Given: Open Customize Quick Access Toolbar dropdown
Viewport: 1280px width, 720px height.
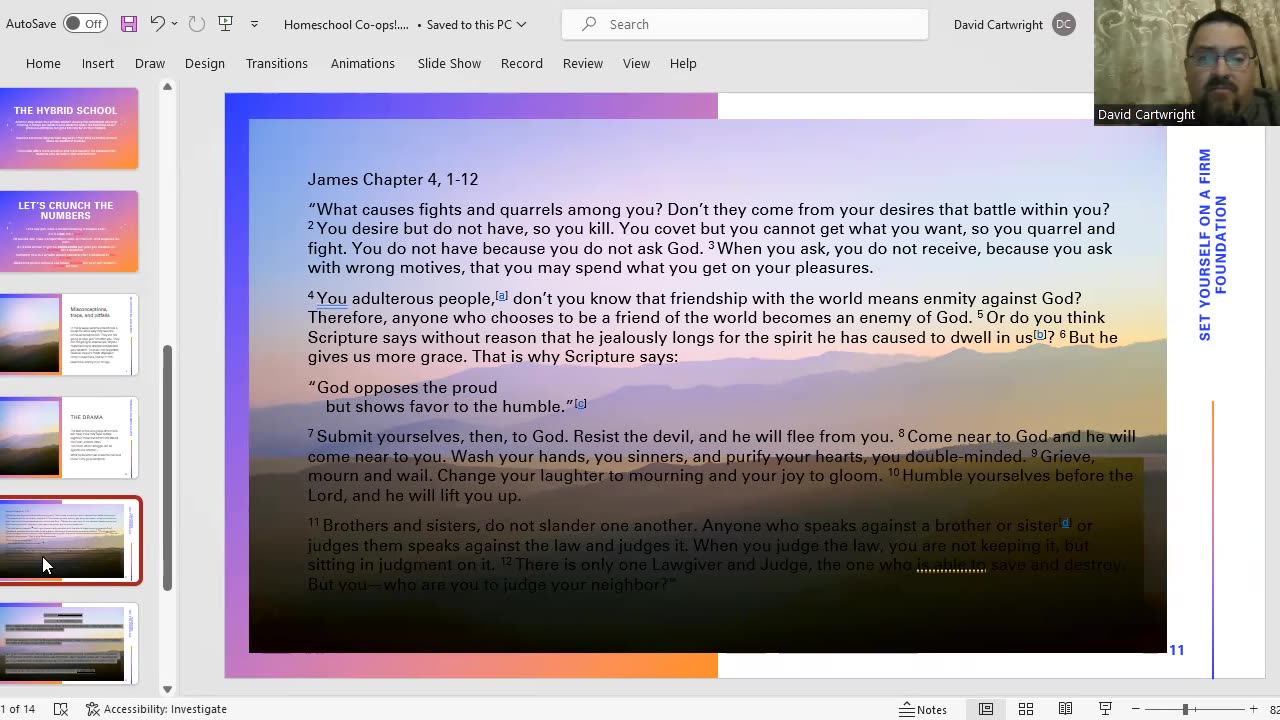Looking at the screenshot, I should click(254, 24).
